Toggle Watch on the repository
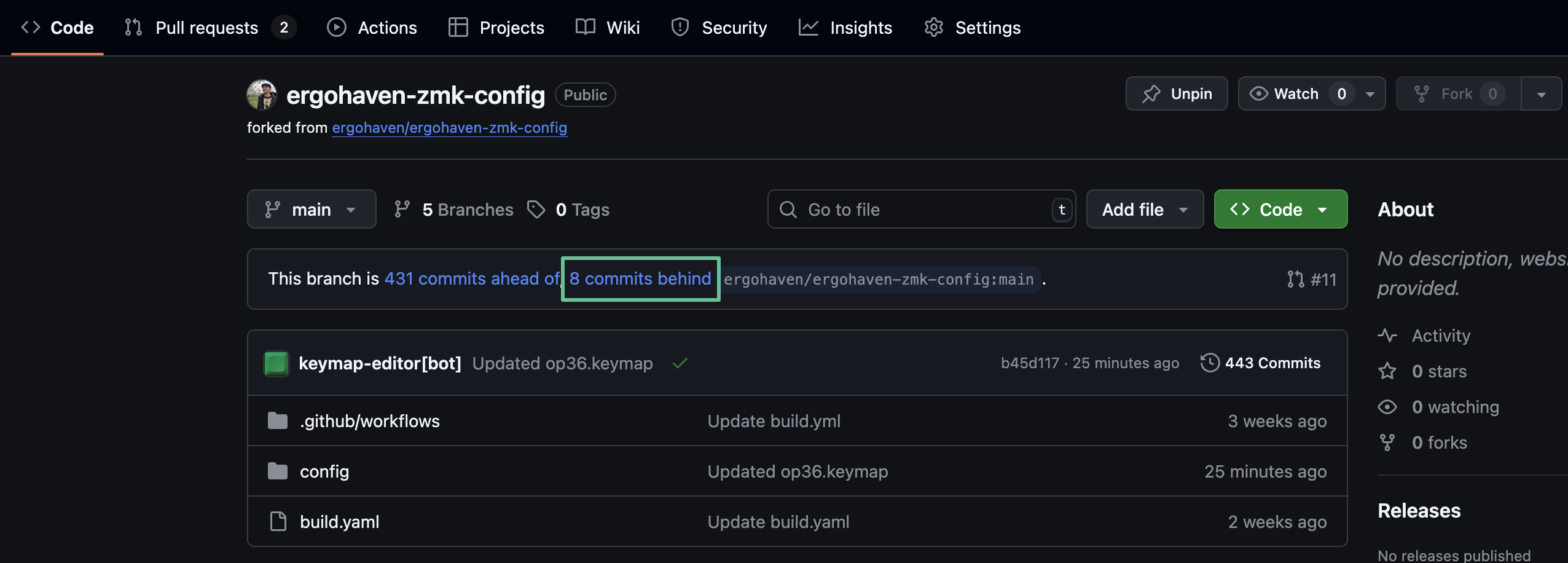1568x563 pixels. click(1296, 93)
